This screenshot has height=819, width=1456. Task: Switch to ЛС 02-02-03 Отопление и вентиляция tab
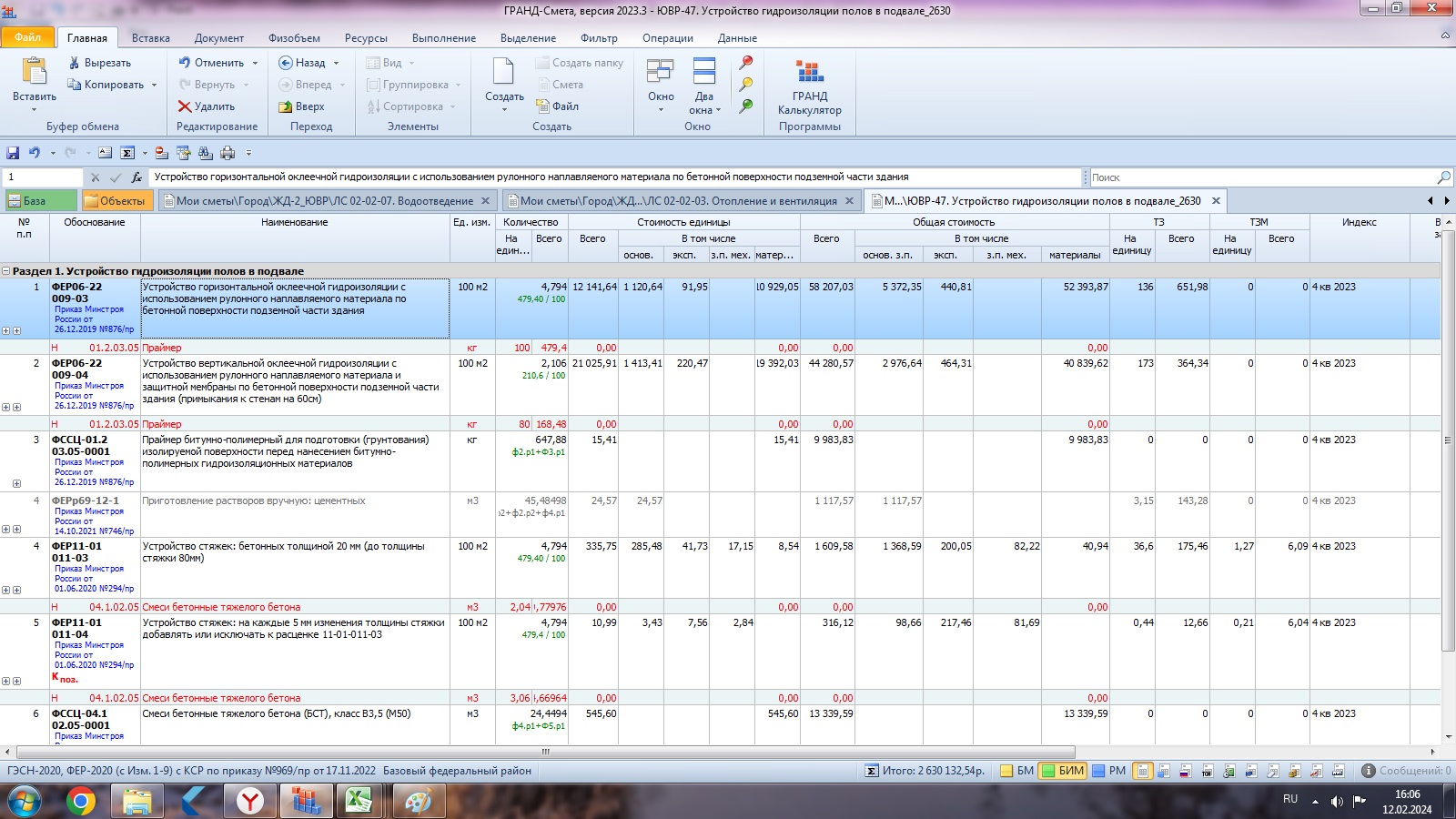point(678,201)
